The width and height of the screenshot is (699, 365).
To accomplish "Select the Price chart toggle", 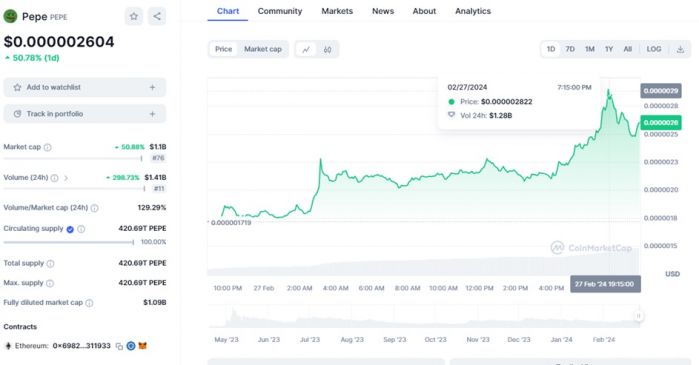I will 223,49.
